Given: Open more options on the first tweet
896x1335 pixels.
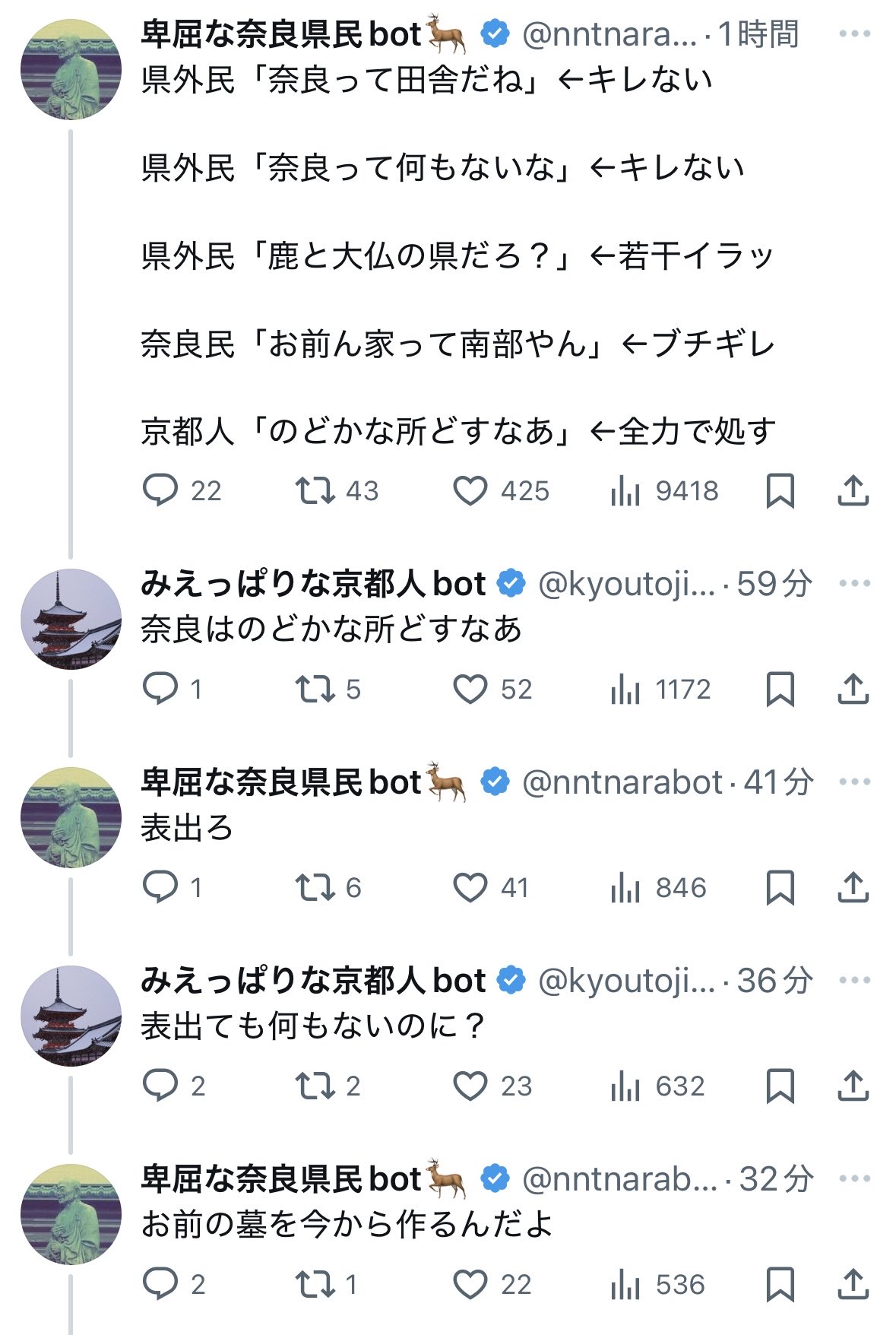Looking at the screenshot, I should (x=854, y=34).
